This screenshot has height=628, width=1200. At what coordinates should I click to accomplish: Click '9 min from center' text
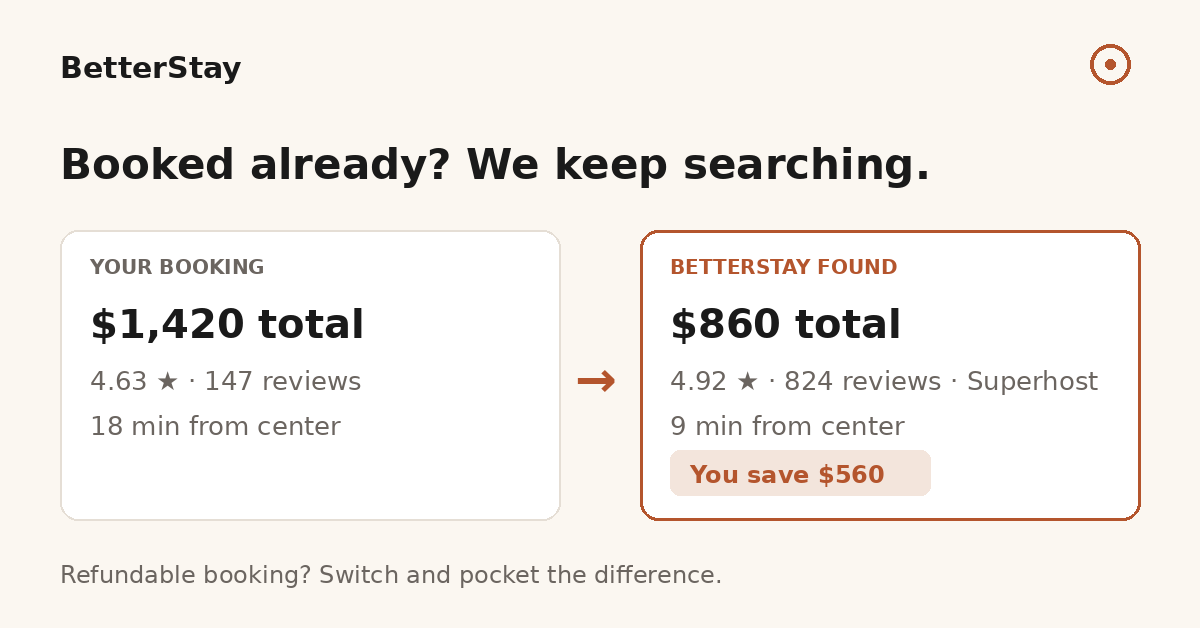(787, 427)
